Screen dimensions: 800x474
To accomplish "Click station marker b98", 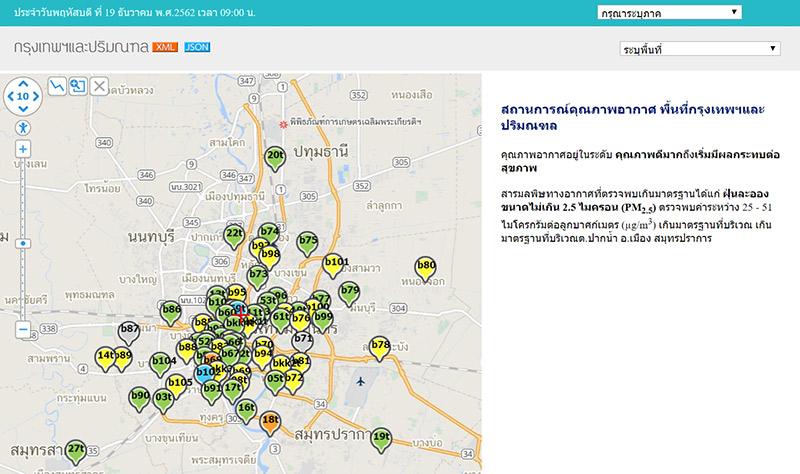I will (269, 257).
